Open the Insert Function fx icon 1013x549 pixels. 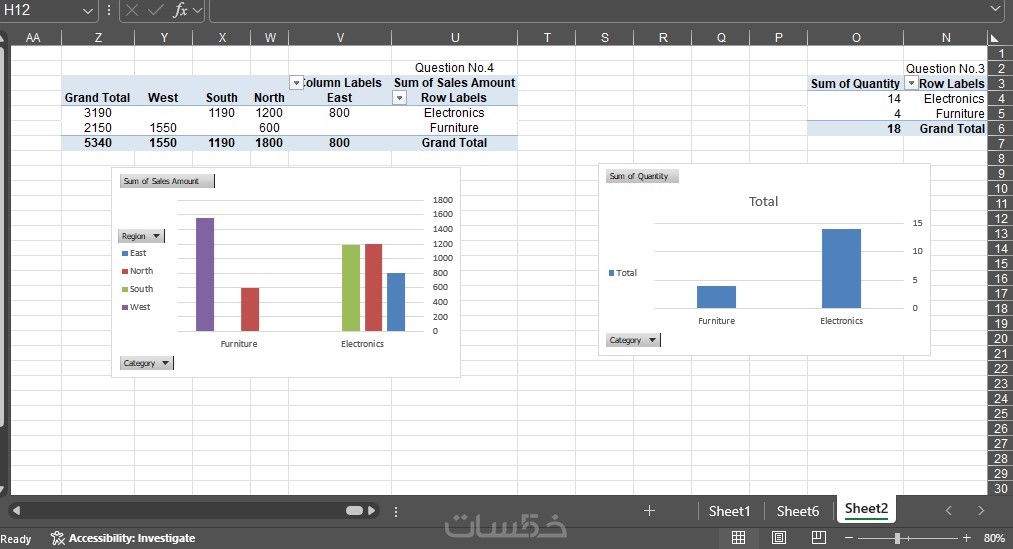(180, 10)
